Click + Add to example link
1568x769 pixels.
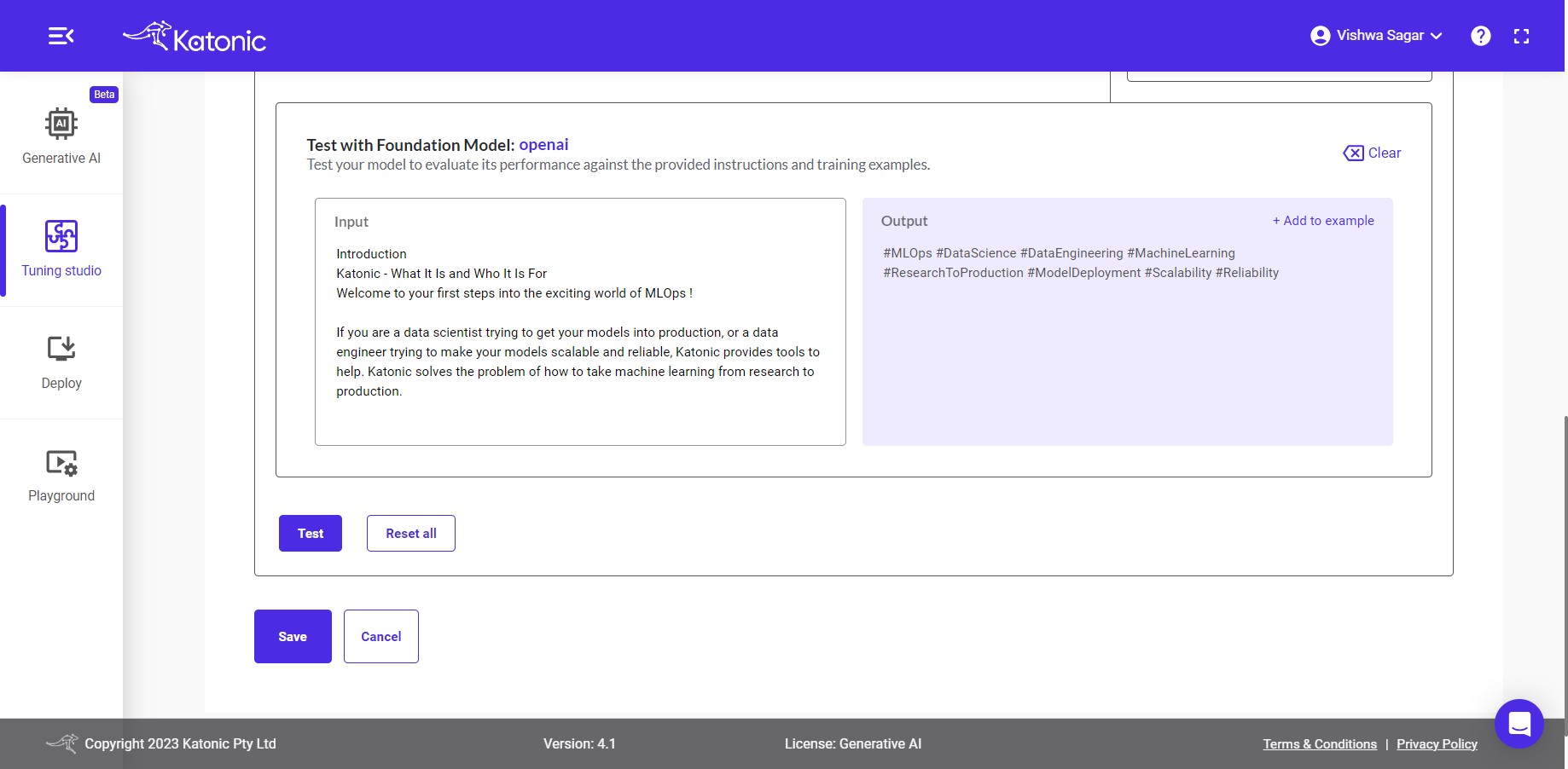point(1323,220)
